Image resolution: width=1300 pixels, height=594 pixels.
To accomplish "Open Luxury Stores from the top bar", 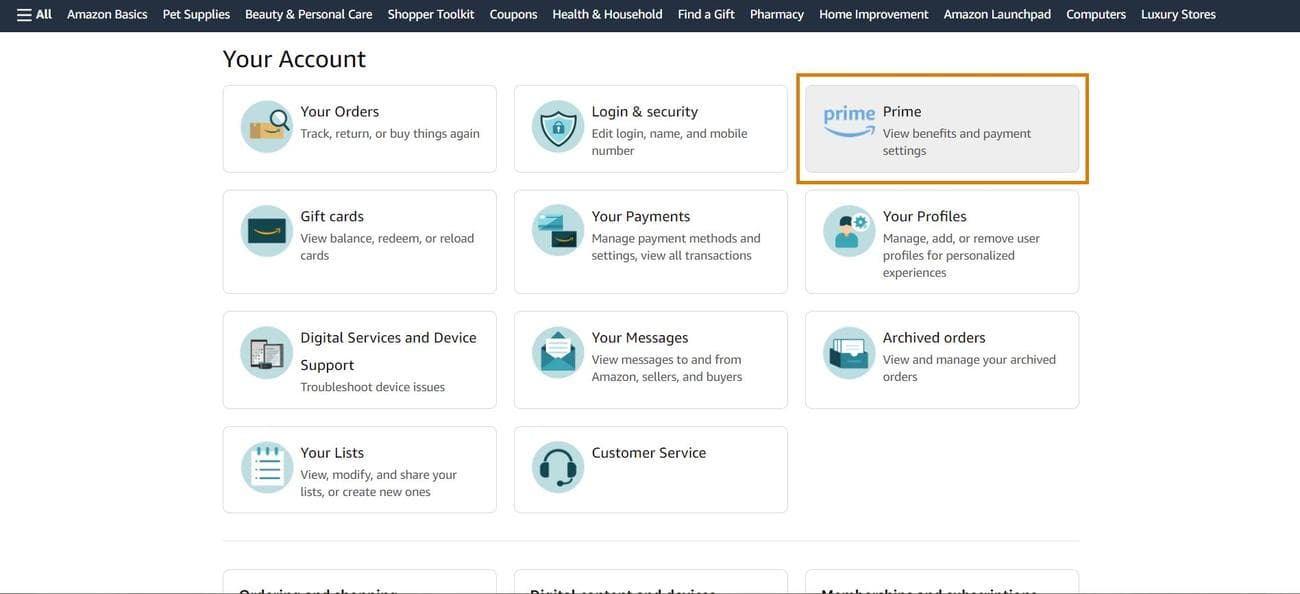I will coord(1177,15).
